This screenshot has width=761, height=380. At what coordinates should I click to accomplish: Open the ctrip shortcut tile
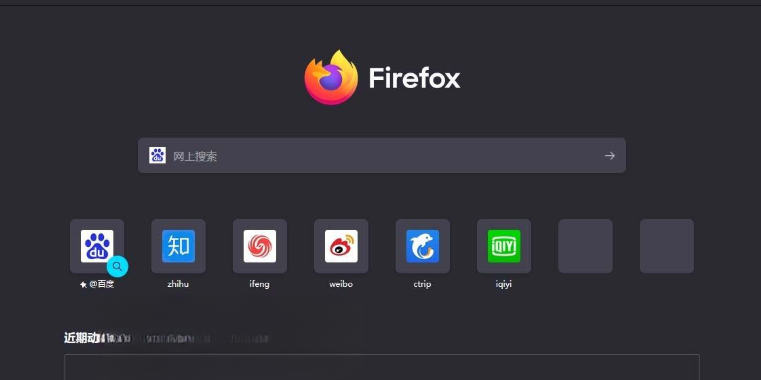[x=423, y=246]
